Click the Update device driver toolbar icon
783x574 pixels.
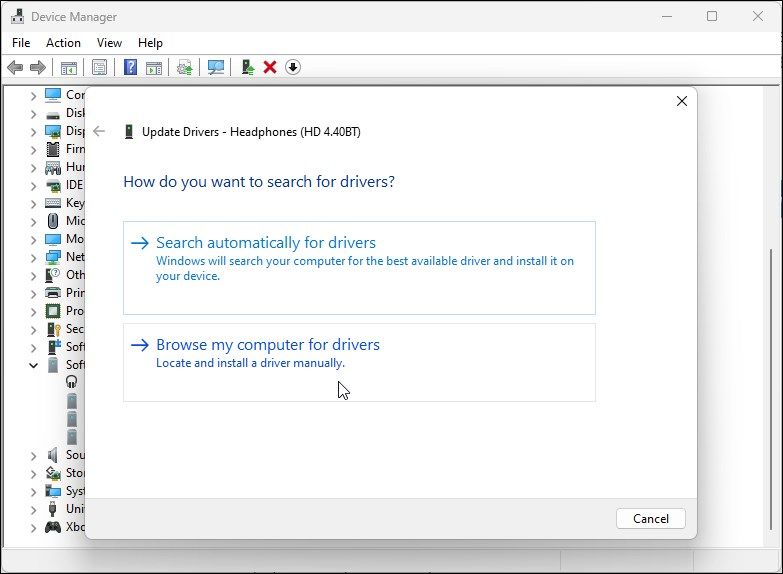[247, 67]
